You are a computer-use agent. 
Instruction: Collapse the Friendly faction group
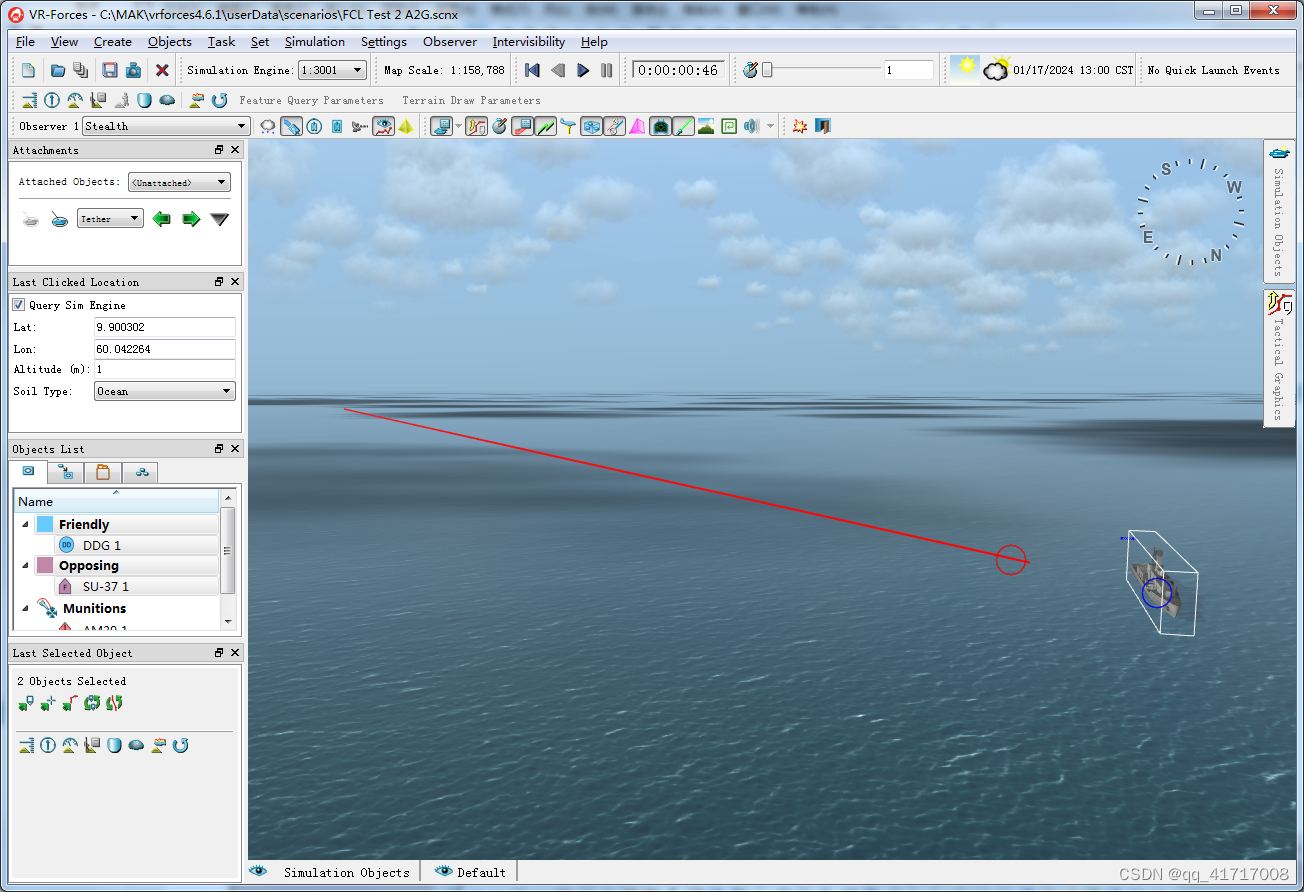coord(24,523)
